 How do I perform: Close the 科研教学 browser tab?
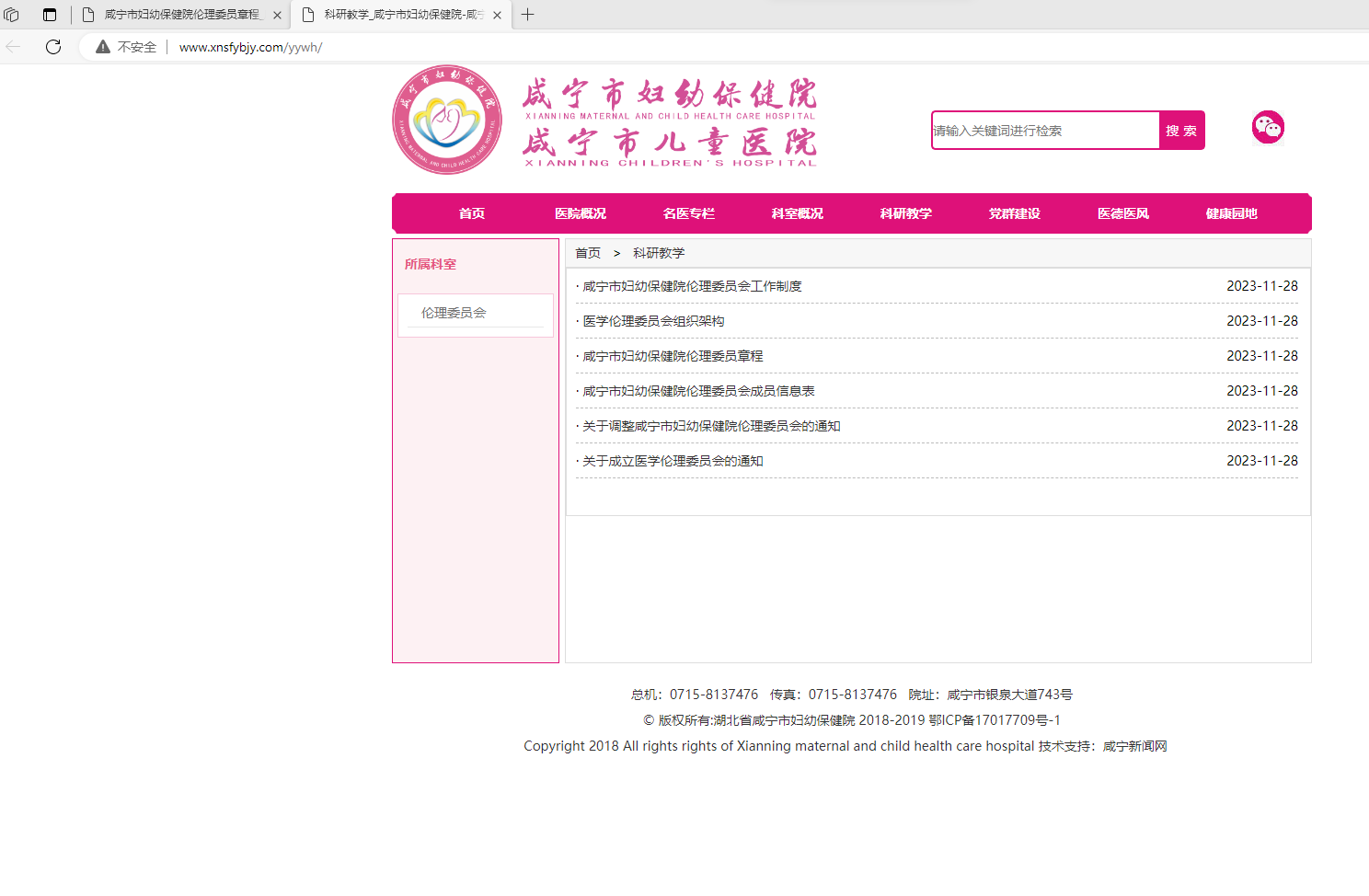click(x=497, y=15)
